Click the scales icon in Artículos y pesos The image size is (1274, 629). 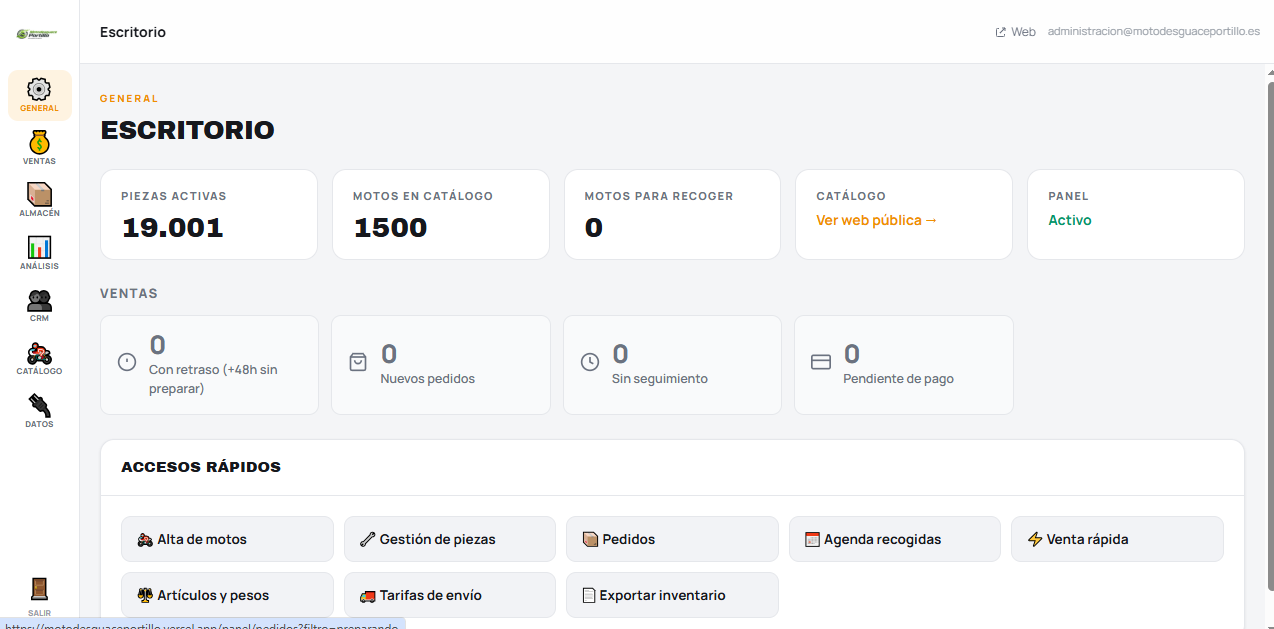[x=145, y=595]
